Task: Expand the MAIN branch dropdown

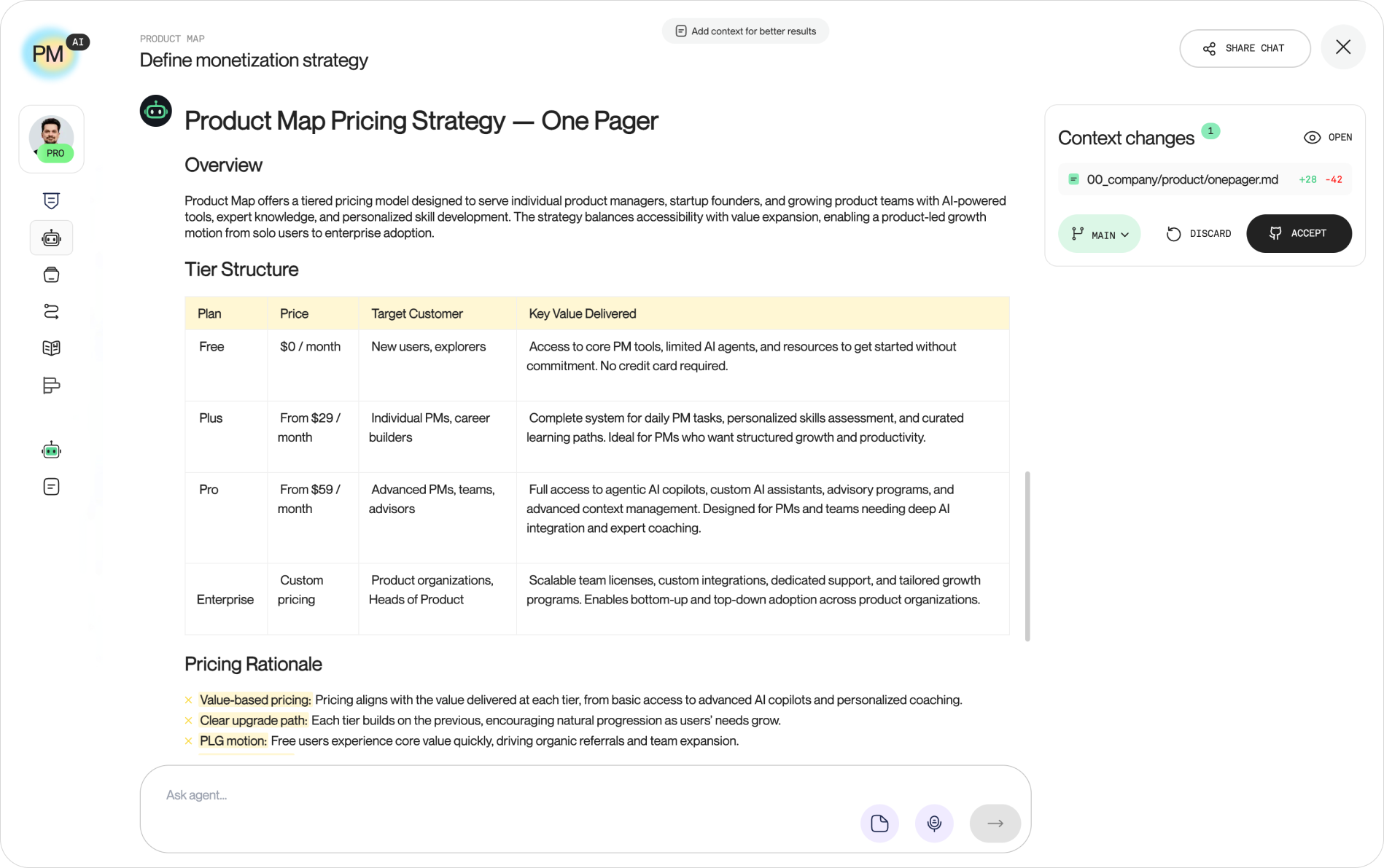Action: (1100, 234)
